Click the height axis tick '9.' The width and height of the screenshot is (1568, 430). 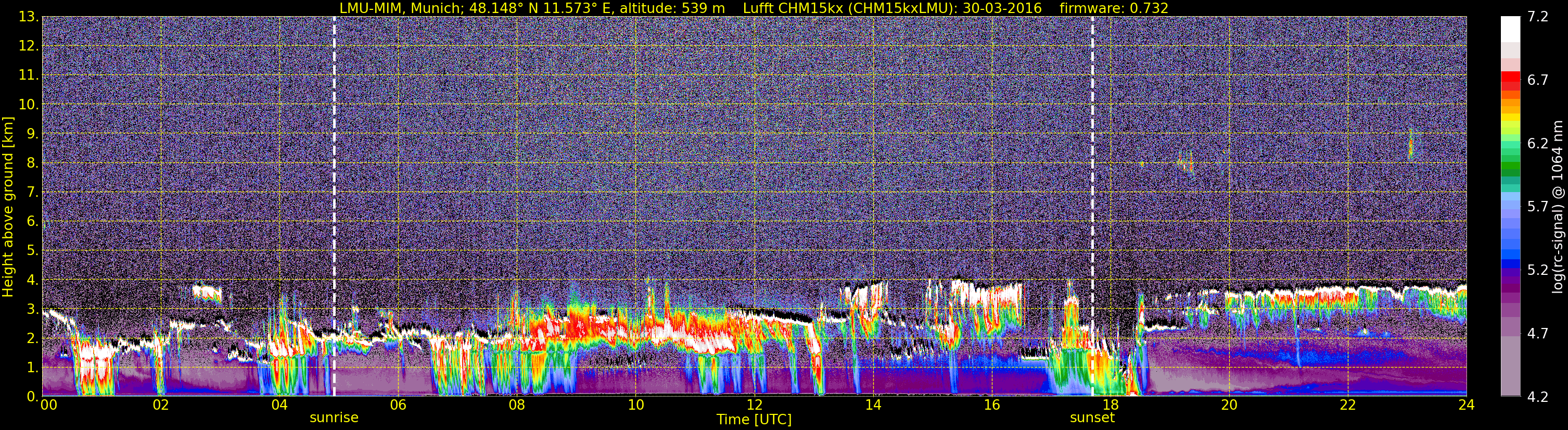[x=32, y=134]
